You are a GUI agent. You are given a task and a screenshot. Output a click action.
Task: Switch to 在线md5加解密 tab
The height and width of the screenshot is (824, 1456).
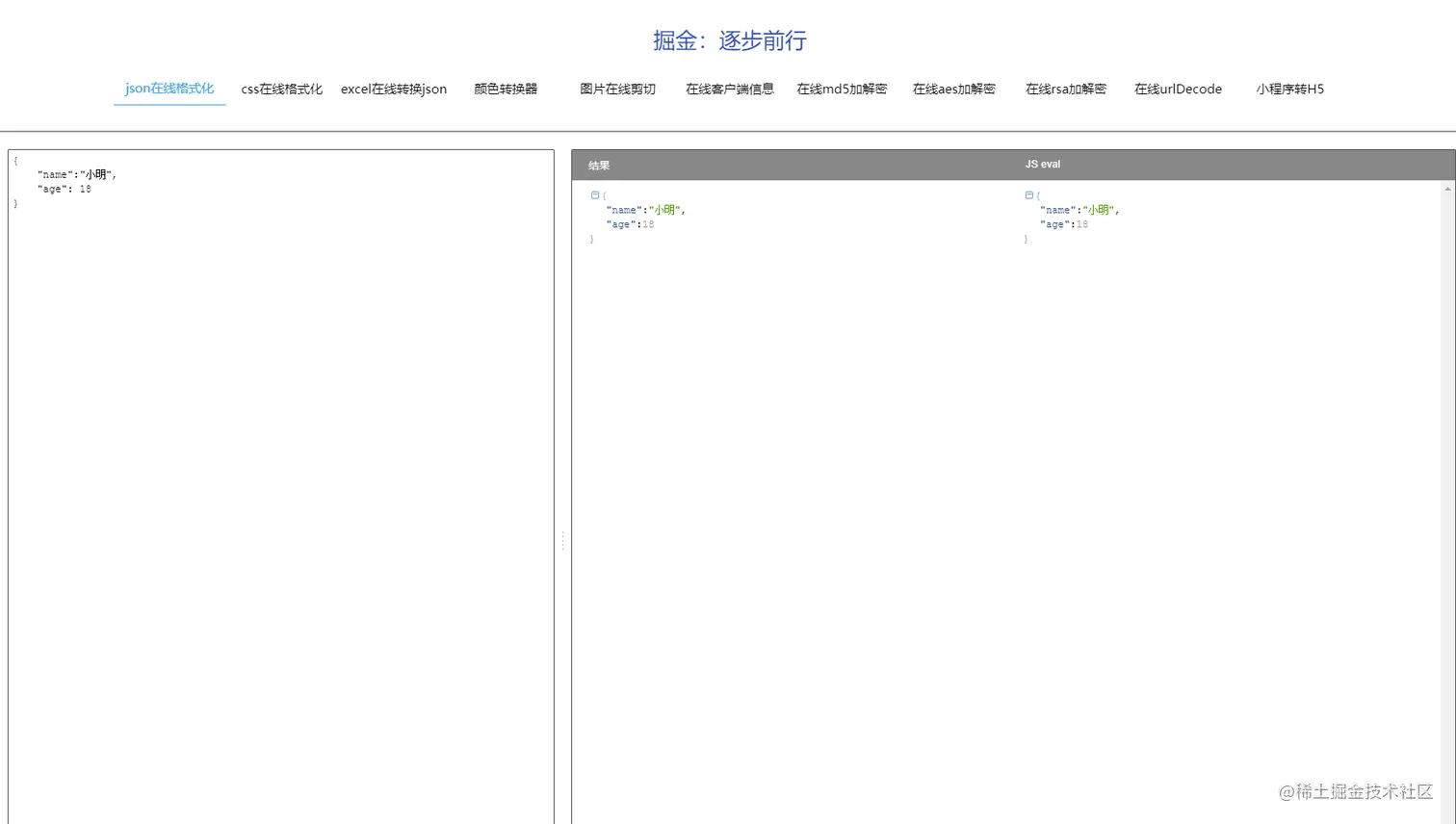[x=842, y=89]
